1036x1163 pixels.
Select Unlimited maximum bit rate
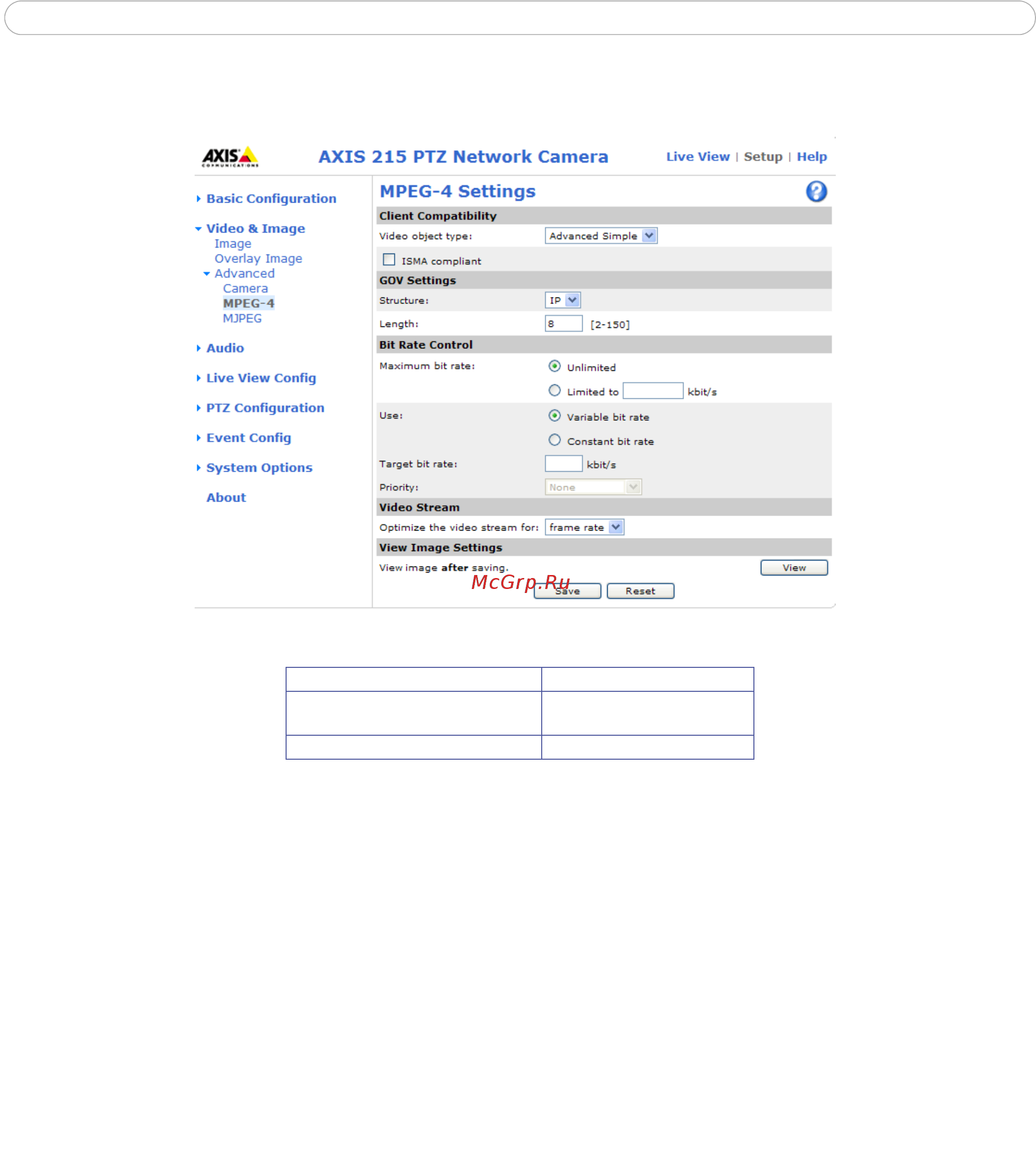[554, 366]
